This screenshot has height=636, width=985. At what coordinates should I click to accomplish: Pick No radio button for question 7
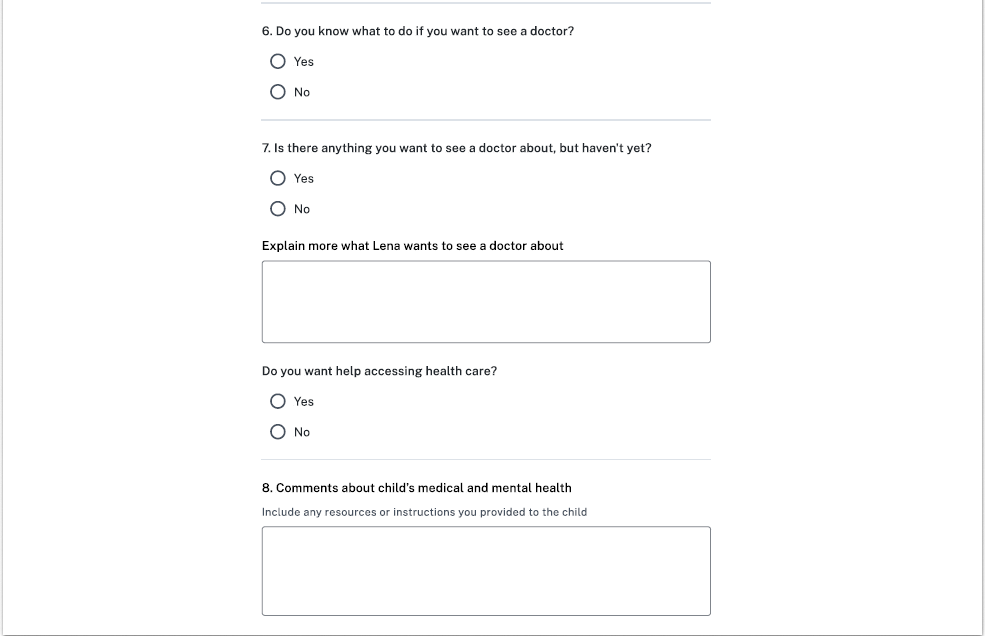(278, 209)
